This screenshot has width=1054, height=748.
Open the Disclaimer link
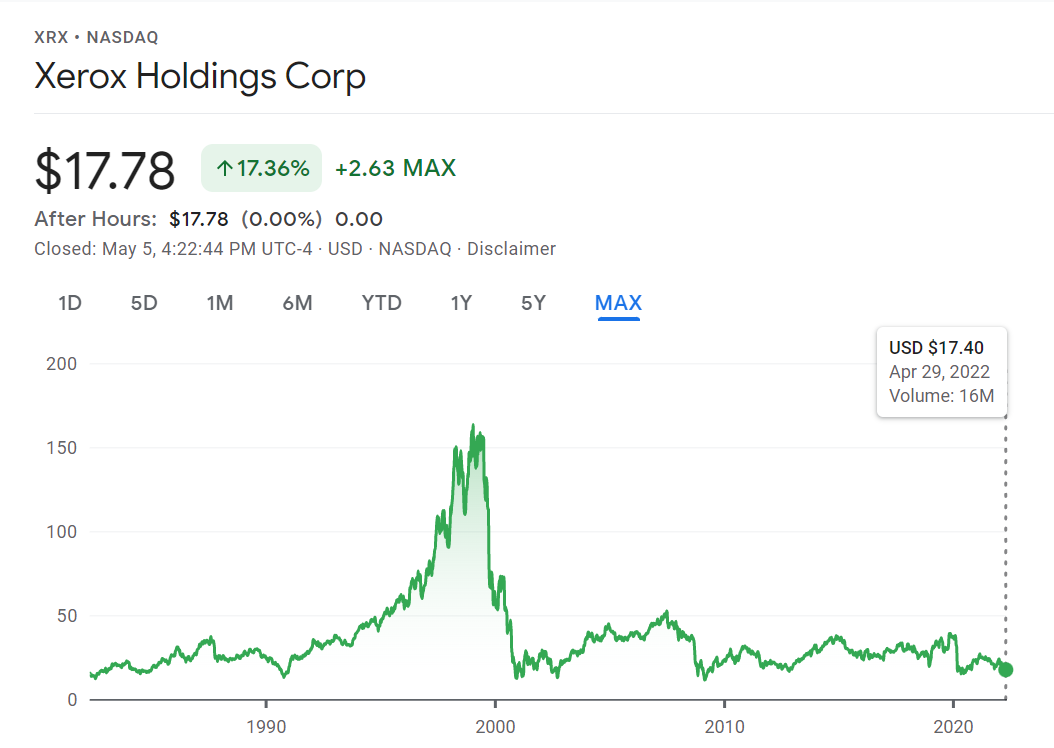pos(511,249)
